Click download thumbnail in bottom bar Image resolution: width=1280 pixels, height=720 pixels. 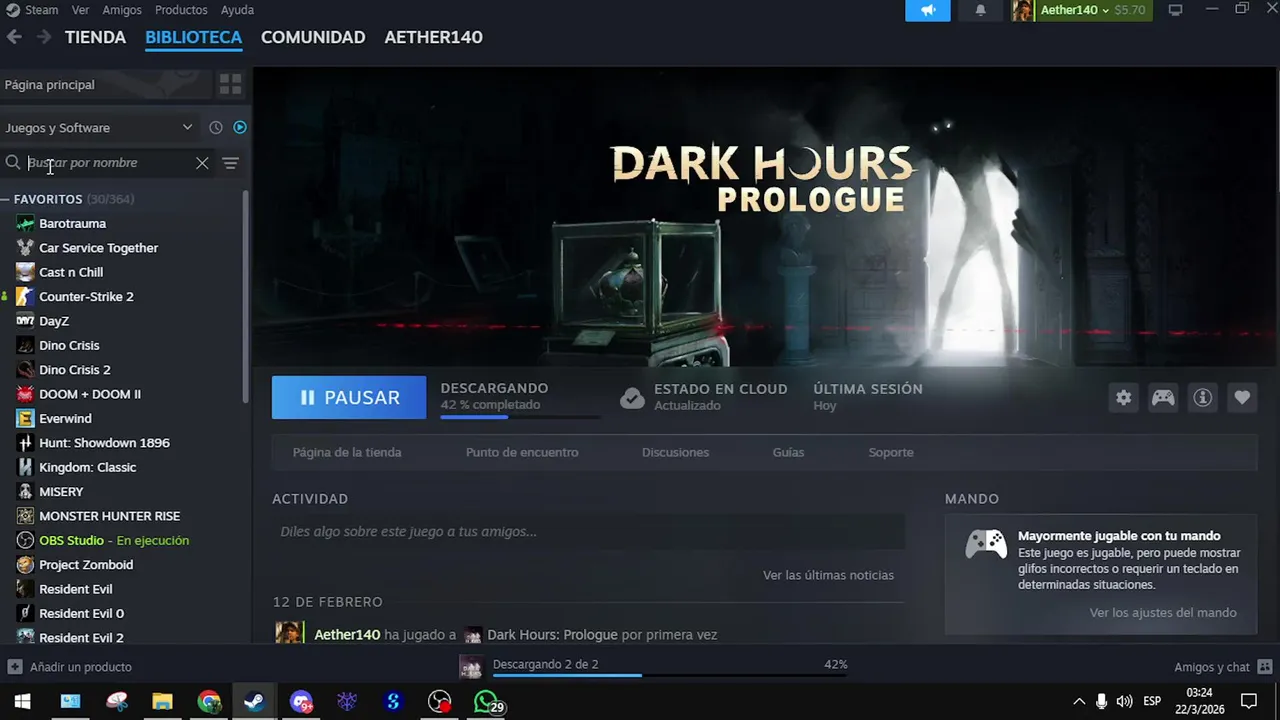(470, 667)
